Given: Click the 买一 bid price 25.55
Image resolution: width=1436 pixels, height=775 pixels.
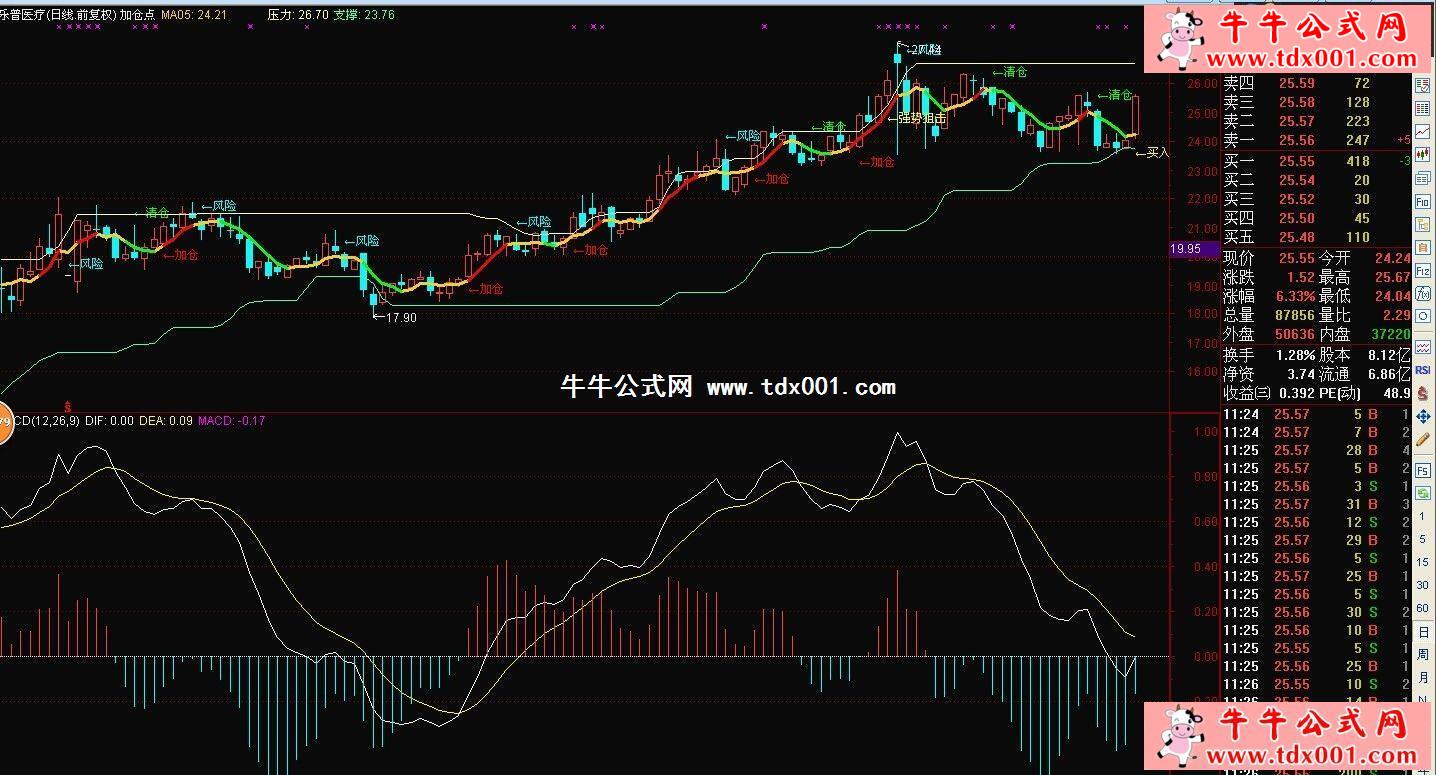Looking at the screenshot, I should [x=1297, y=161].
